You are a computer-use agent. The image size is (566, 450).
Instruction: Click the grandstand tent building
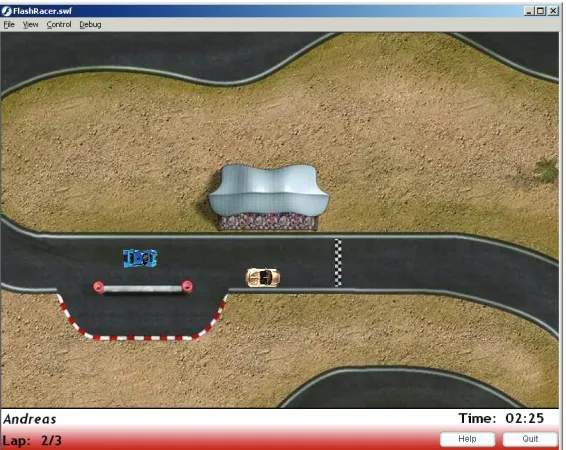click(269, 197)
